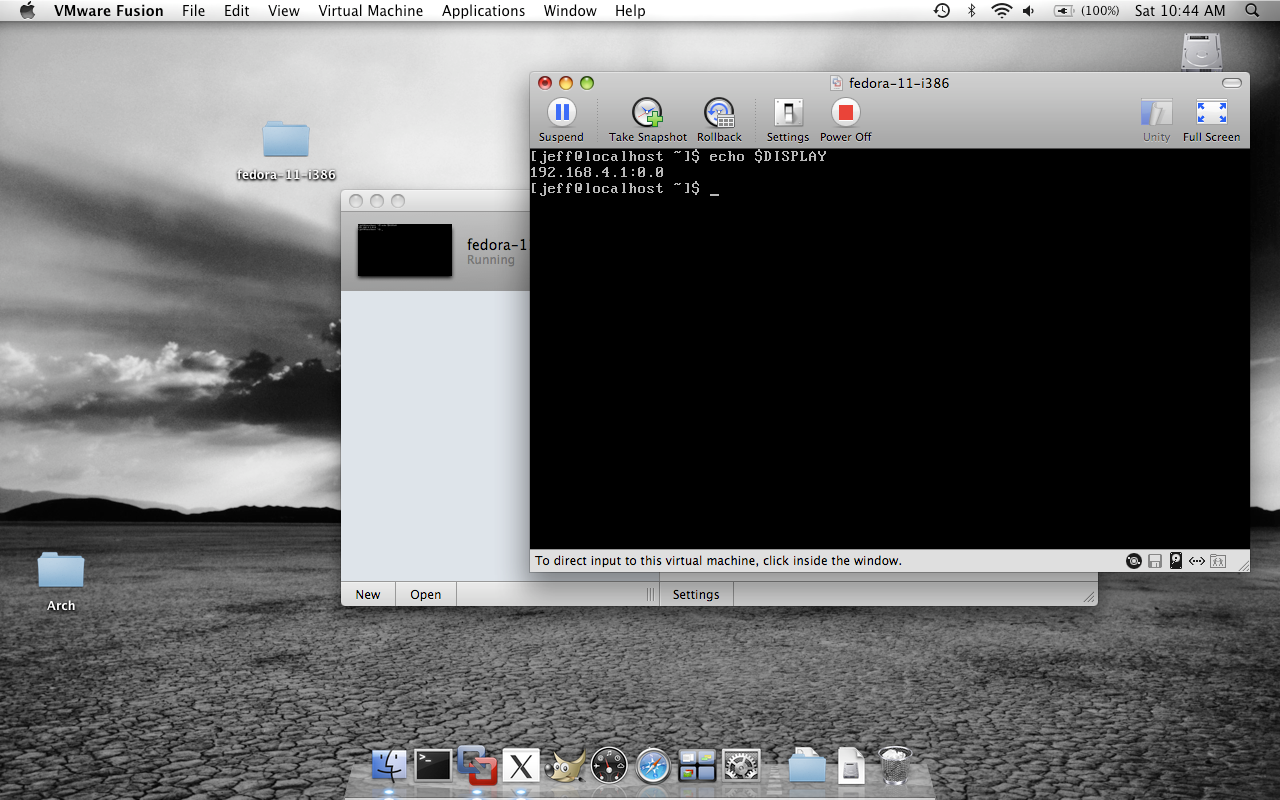Click the 'echo $DISPLAY' command text in the console
Viewport: 1280px width, 800px height.
(768, 157)
